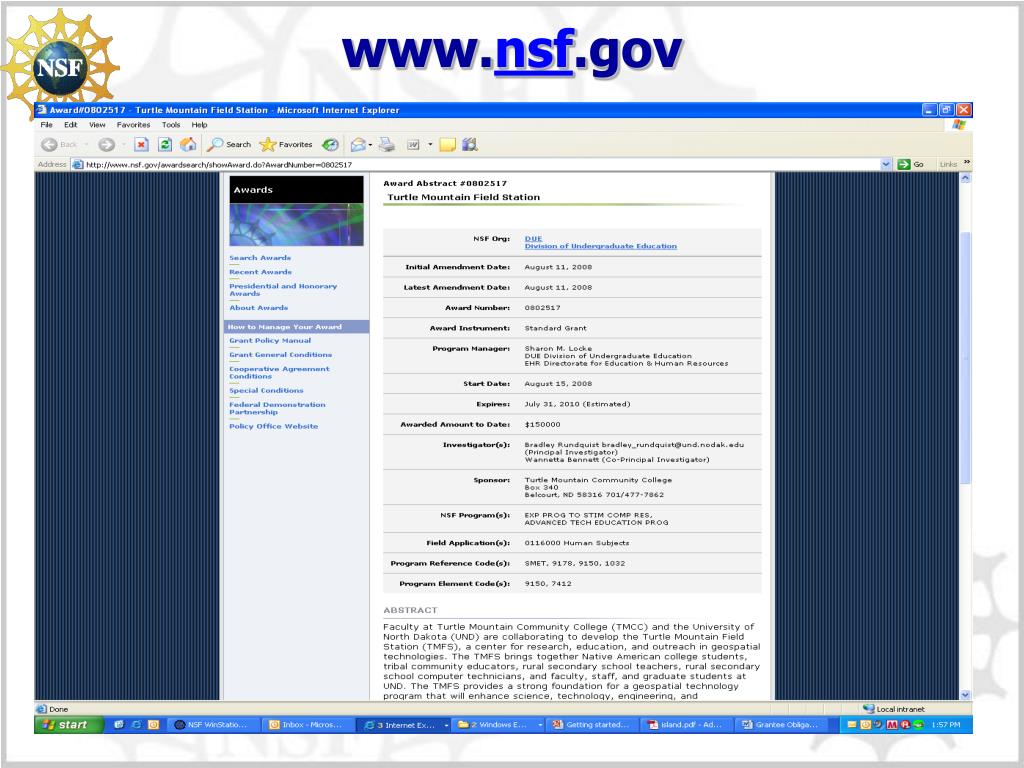Open Presidential and Honorary Awards link
The image size is (1024, 768).
coord(283,290)
